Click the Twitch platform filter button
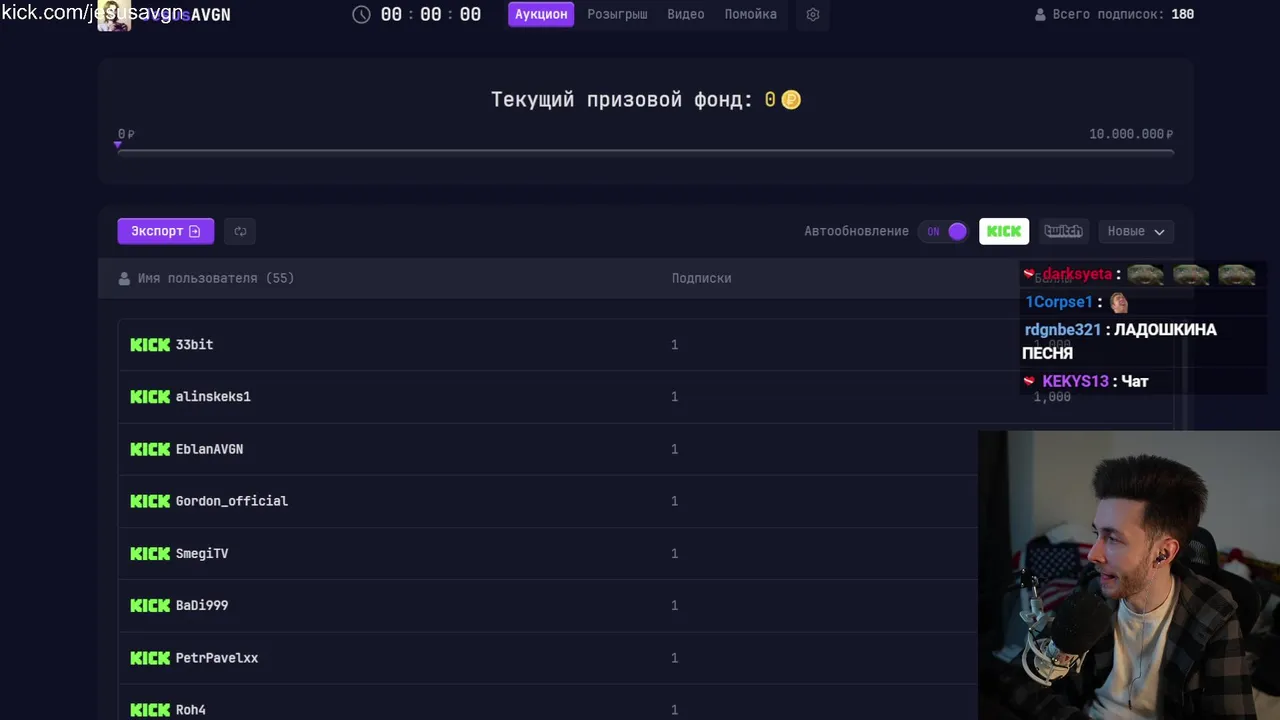This screenshot has height=720, width=1280. point(1063,231)
